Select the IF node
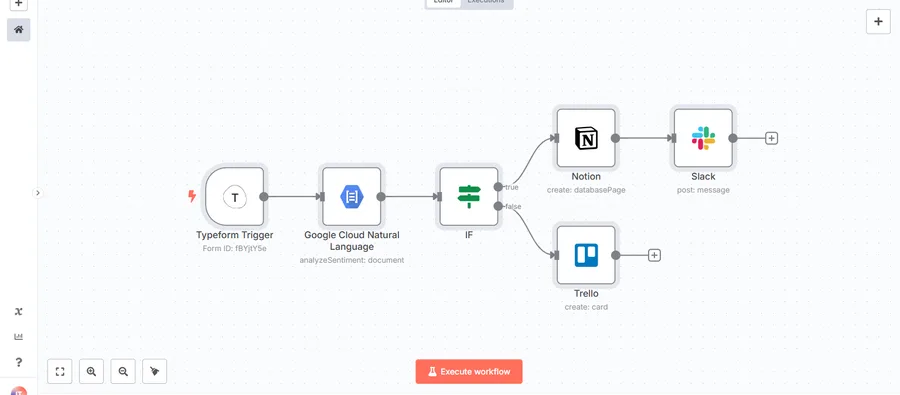Viewport: 900px width, 395px height. 469,197
